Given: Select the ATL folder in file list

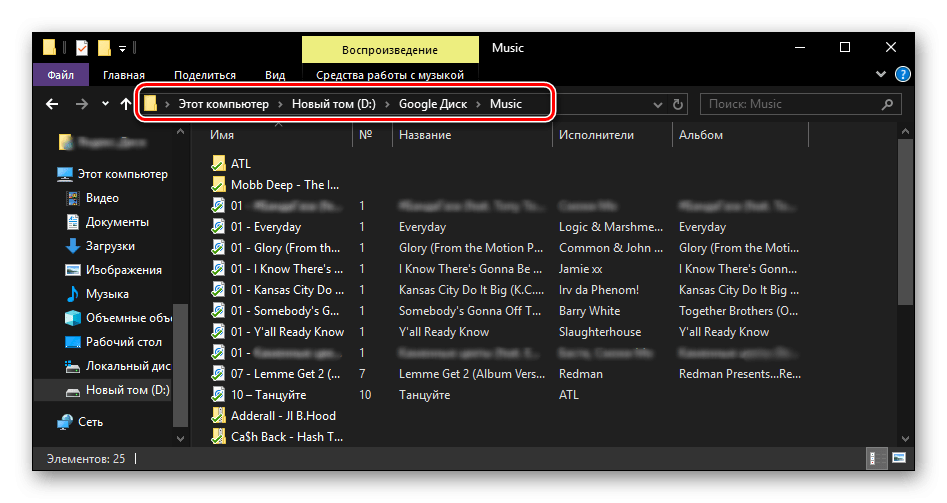Looking at the screenshot, I should [x=240, y=163].
